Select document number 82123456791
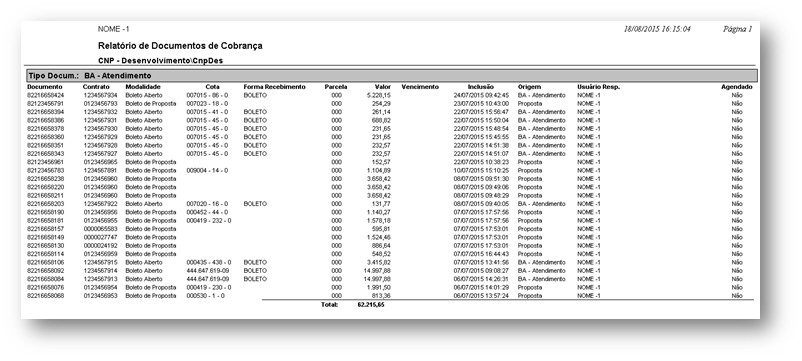This screenshot has height=361, width=802. 46,103
